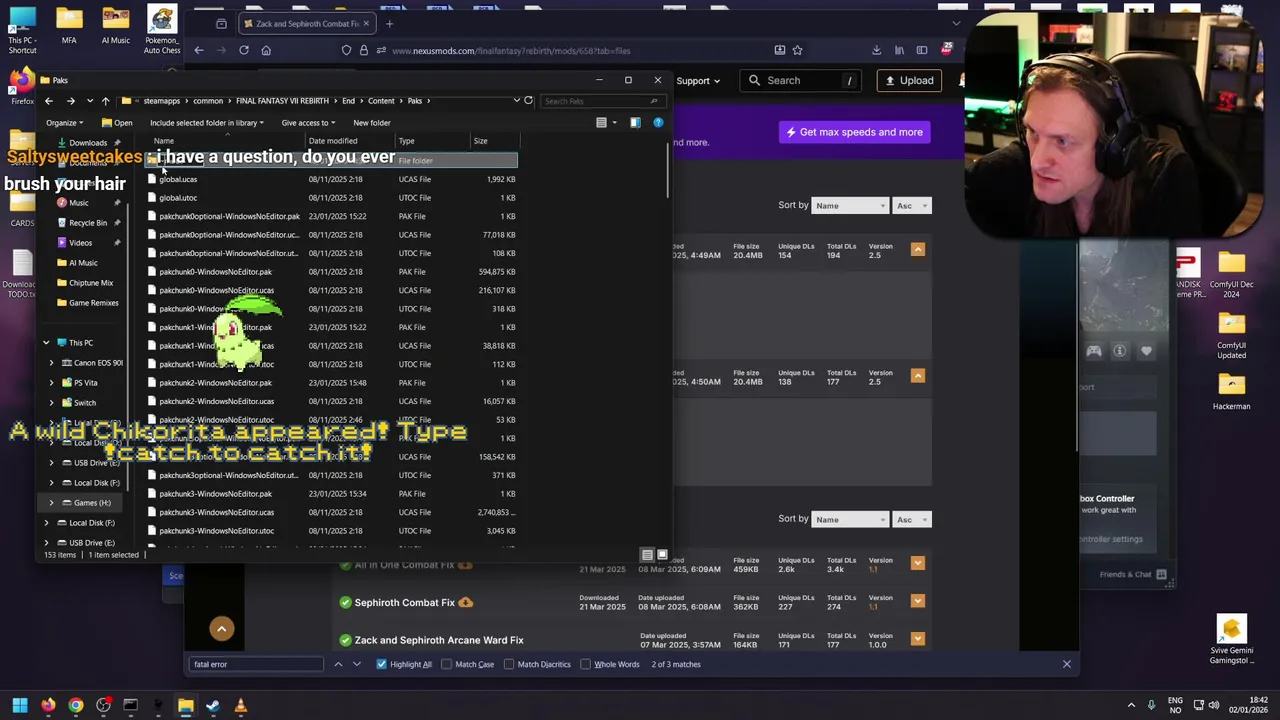Sort files by Type column header

tap(433, 141)
